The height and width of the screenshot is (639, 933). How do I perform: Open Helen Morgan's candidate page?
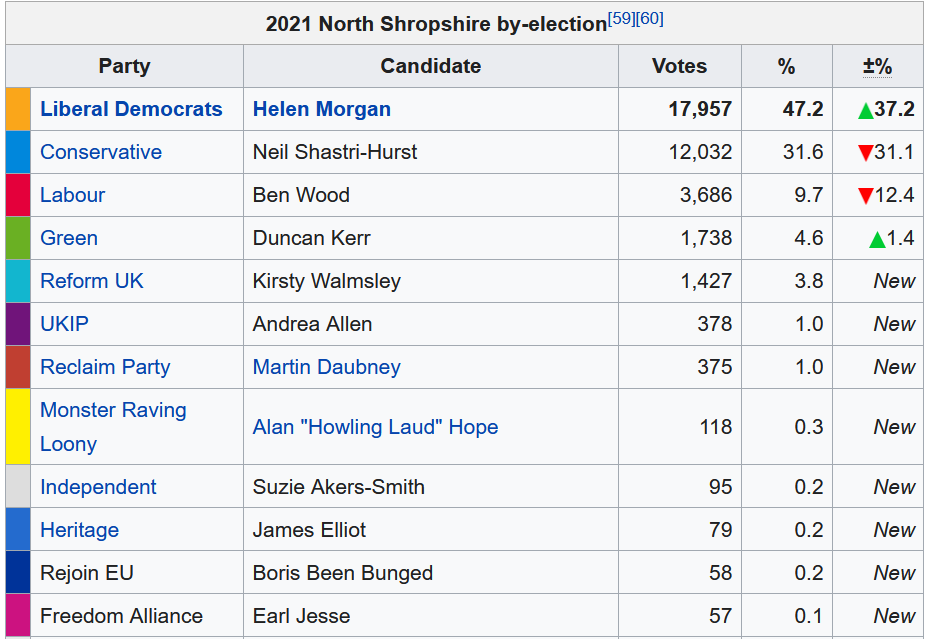pos(322,109)
